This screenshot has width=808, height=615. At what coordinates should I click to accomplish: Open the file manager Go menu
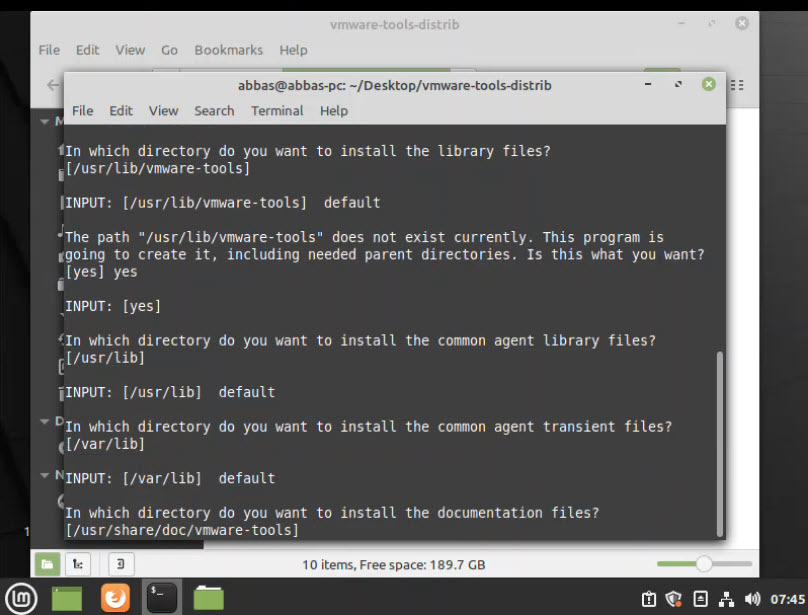tap(169, 50)
